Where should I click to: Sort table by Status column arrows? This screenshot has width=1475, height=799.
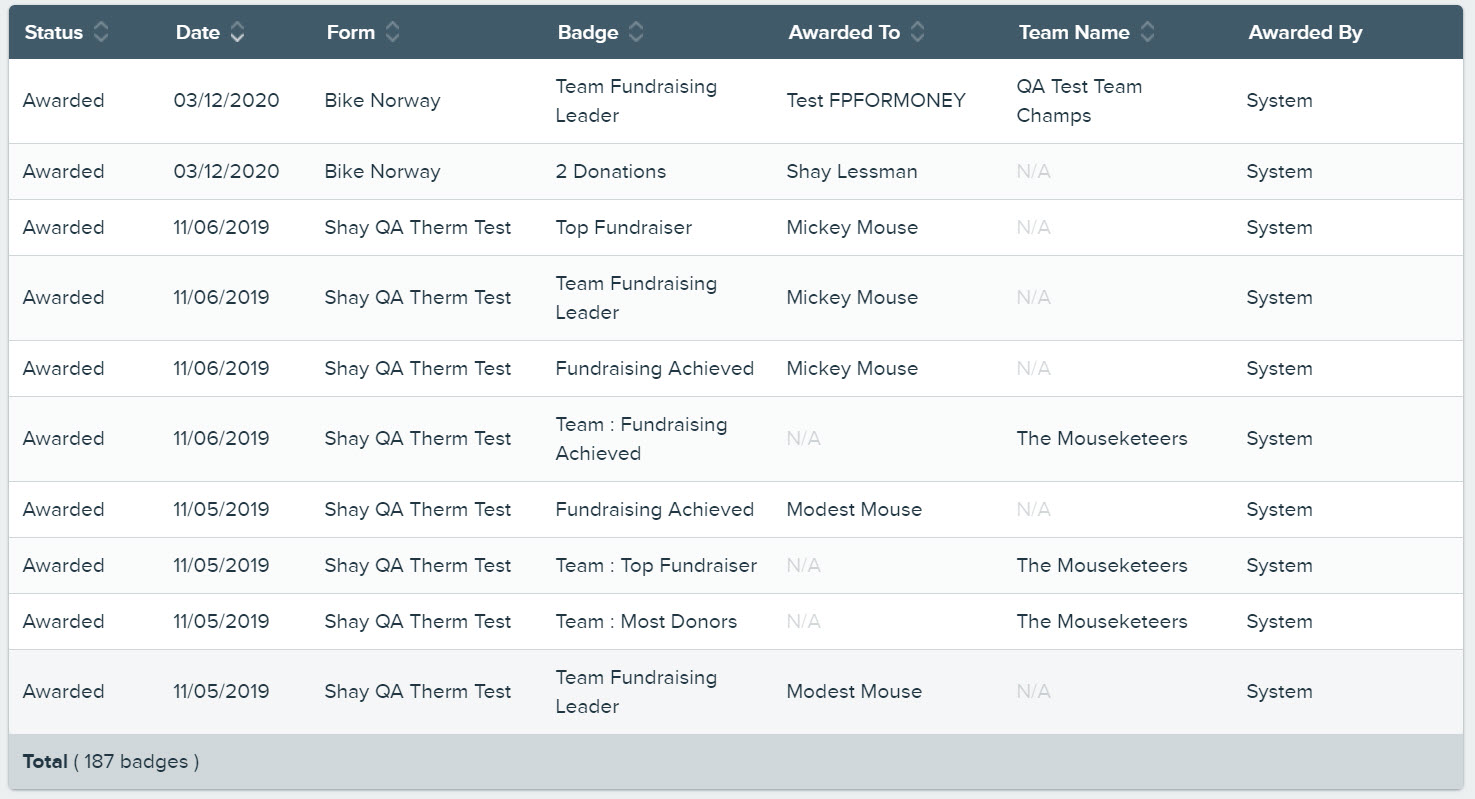point(100,32)
